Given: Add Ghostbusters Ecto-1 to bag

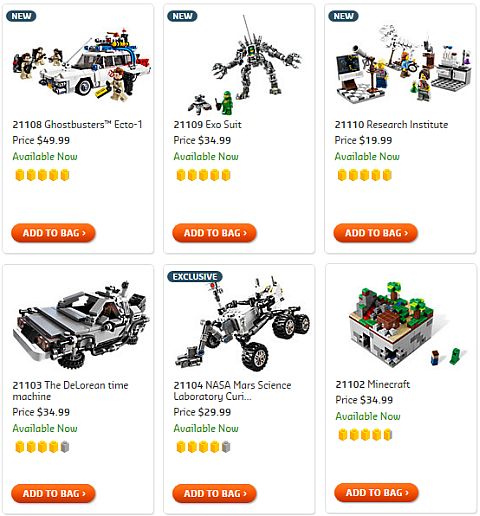Looking at the screenshot, I should coord(53,233).
